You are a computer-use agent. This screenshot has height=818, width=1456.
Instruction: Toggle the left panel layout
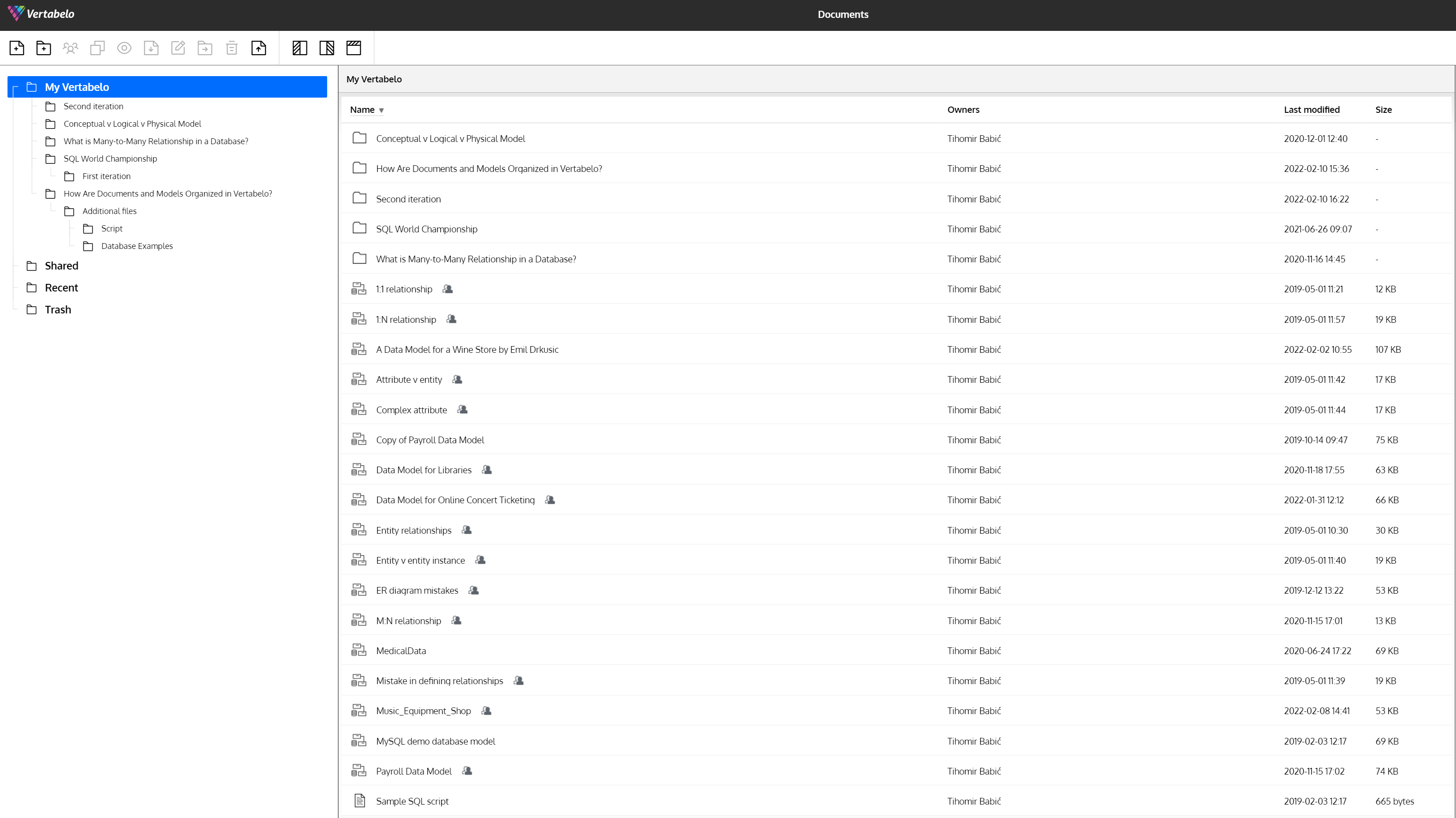click(x=300, y=48)
